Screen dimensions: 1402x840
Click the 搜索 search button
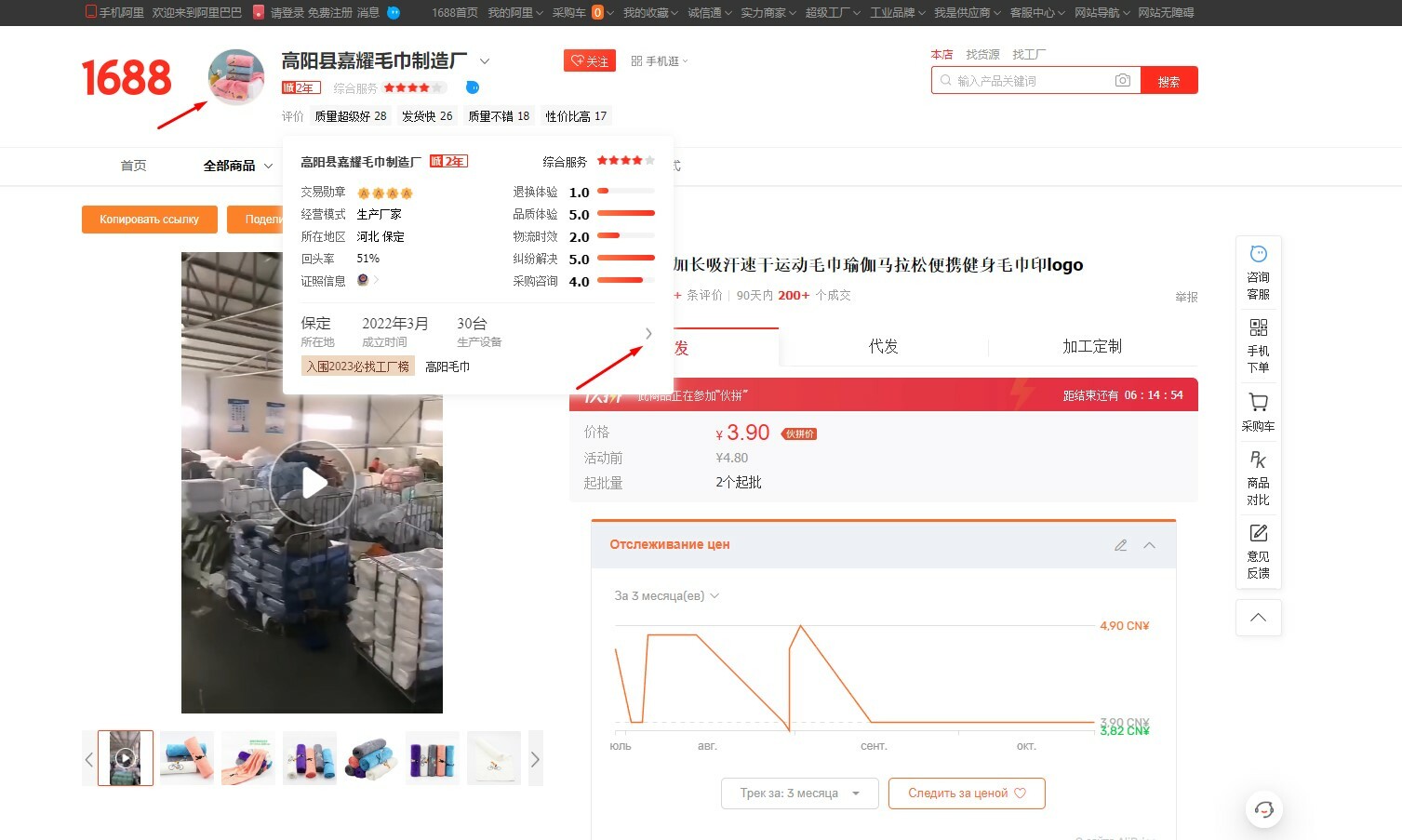pos(1169,81)
